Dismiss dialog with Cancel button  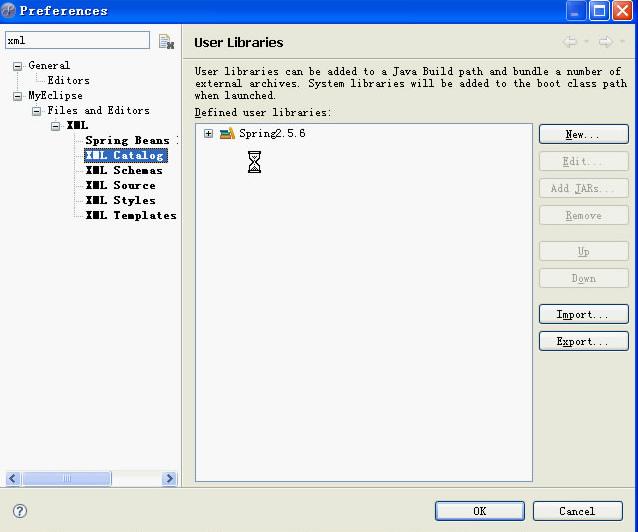pos(577,511)
